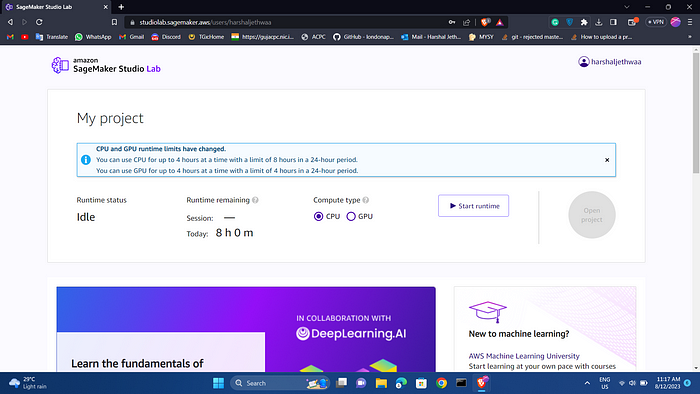This screenshot has height=394, width=700.
Task: Open Google Chrome from taskbar
Action: (441, 383)
